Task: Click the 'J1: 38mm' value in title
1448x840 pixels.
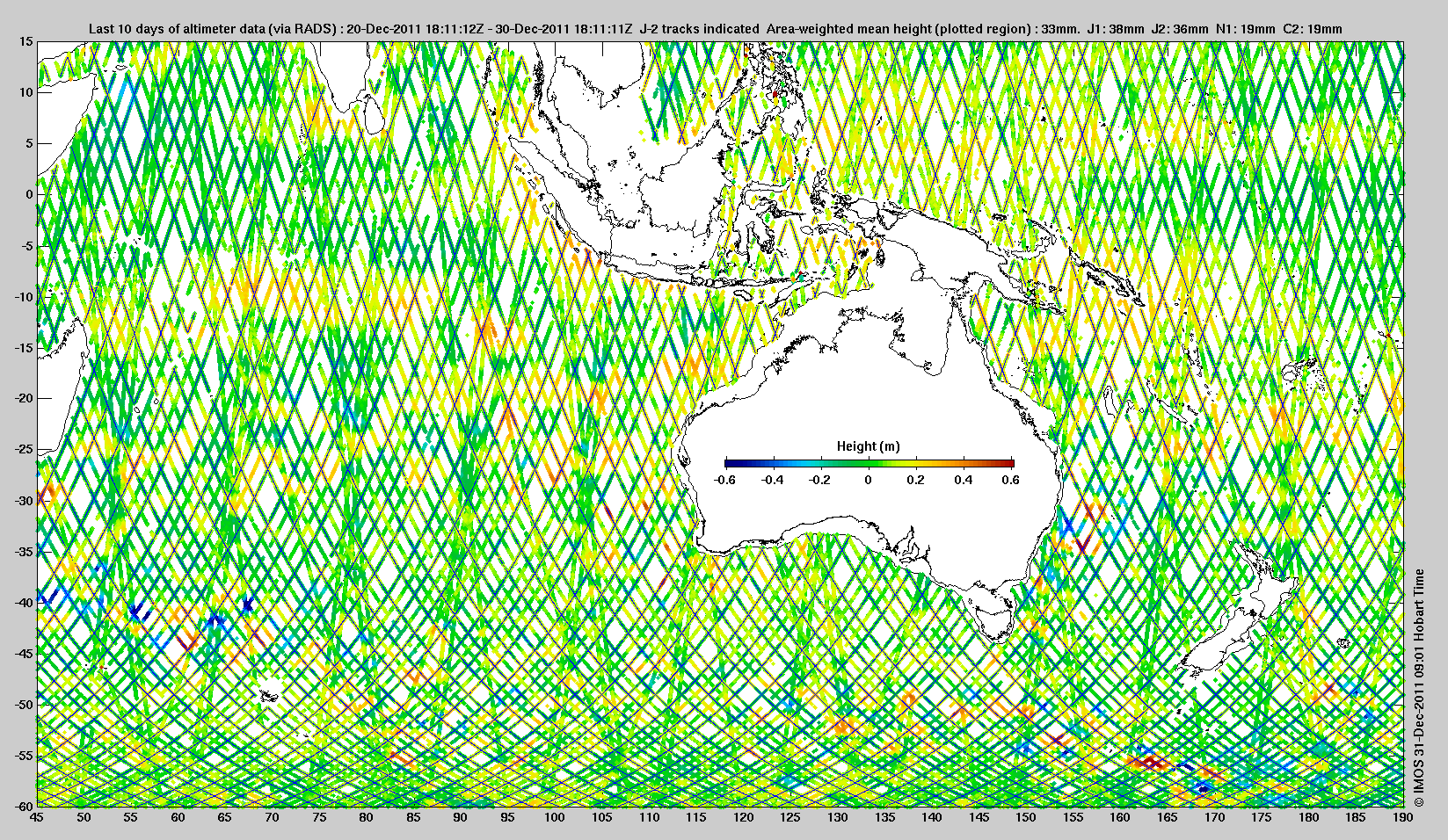Action: click(1116, 29)
